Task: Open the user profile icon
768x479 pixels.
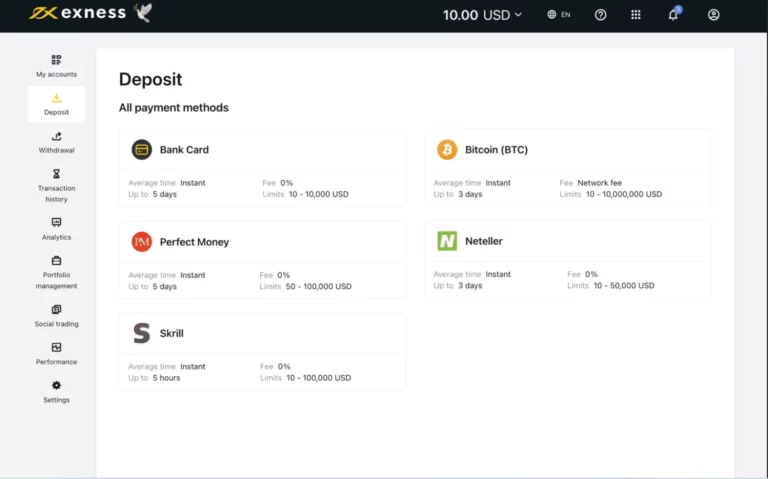Action: click(x=714, y=15)
